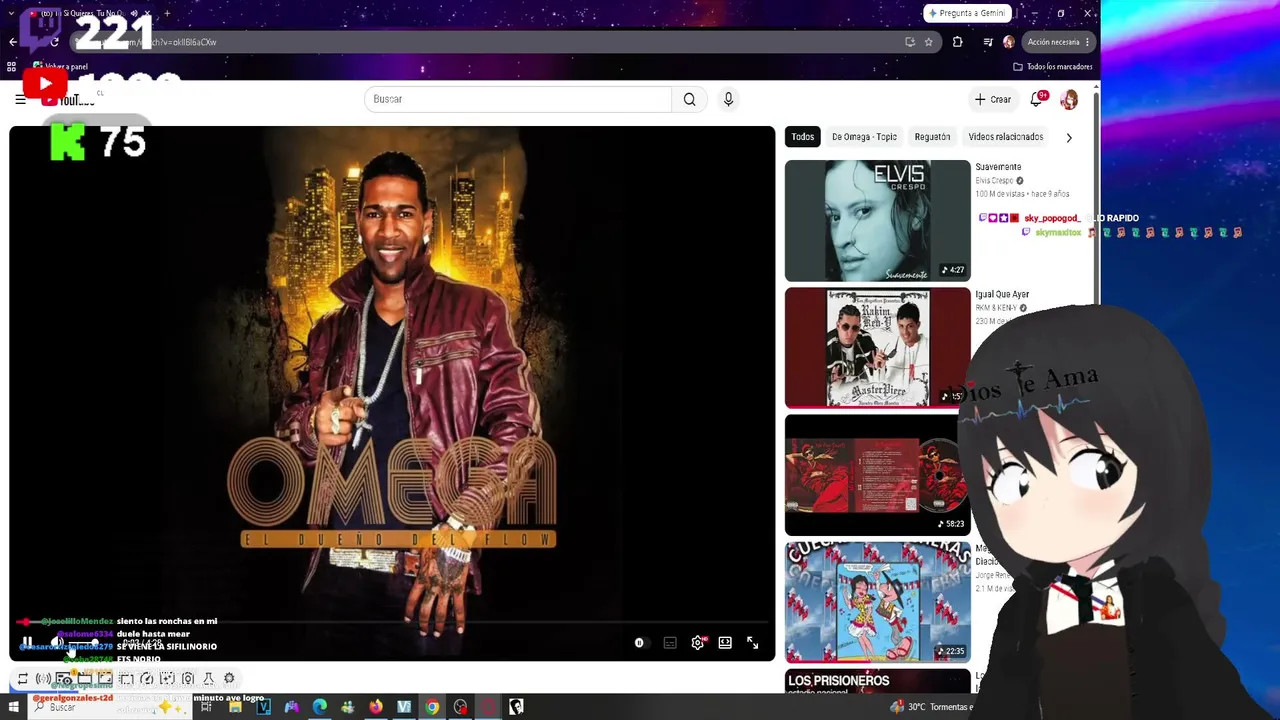Open the Chrome three-dot menu

pyautogui.click(x=1087, y=42)
